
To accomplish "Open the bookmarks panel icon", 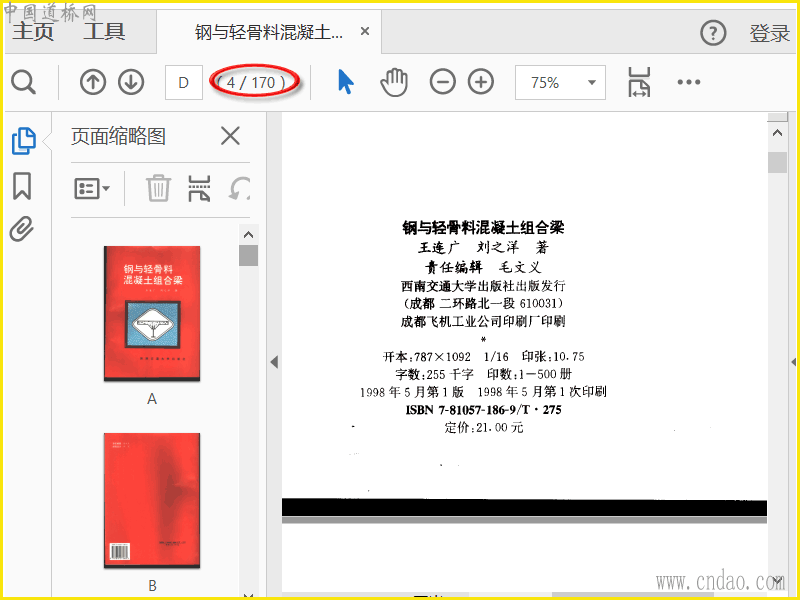I will point(22,186).
